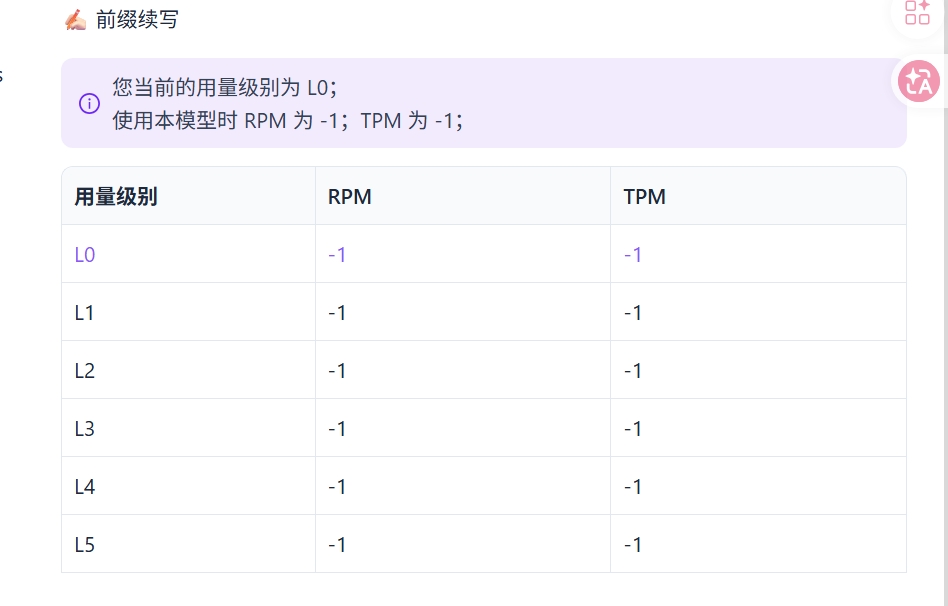Screen dimensions: 948x606
Task: Click the RPM column header
Action: (349, 197)
